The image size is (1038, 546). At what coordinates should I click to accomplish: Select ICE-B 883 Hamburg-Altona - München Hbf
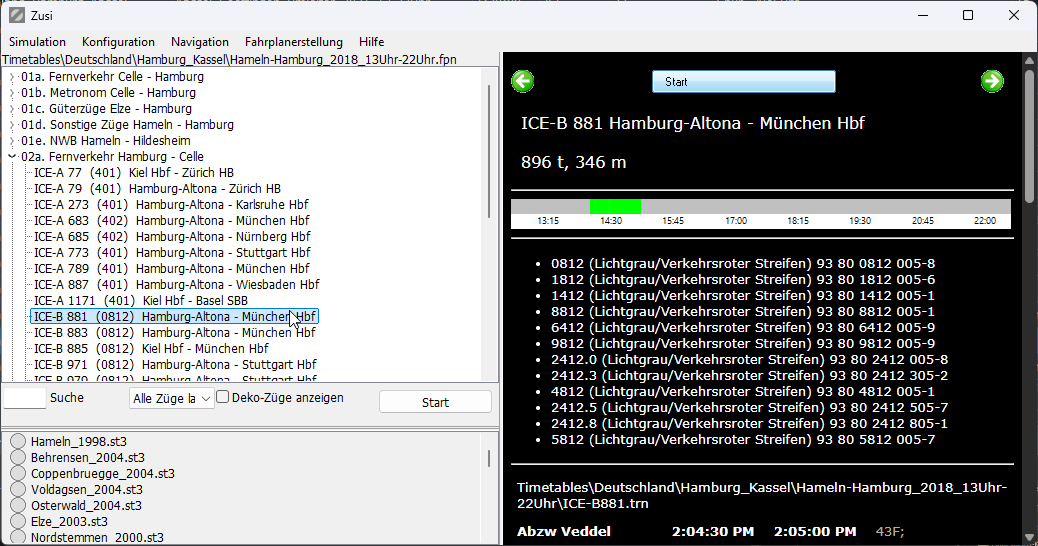(175, 332)
